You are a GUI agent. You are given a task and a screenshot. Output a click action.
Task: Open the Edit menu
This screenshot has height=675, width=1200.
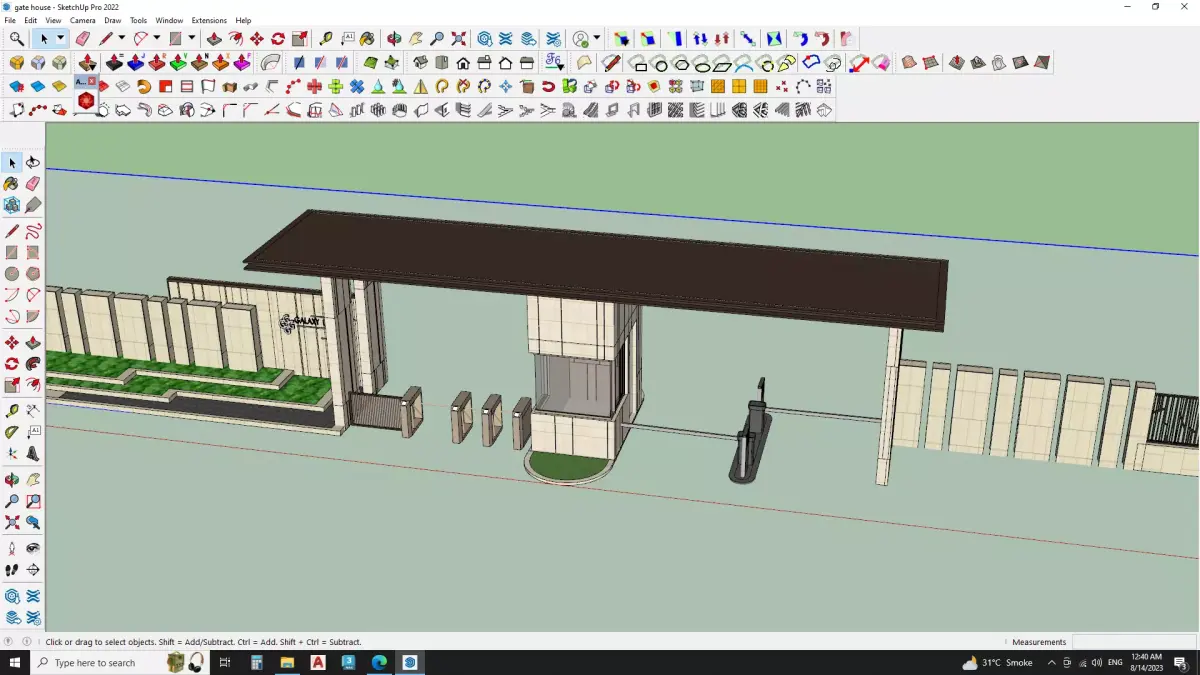coord(31,20)
